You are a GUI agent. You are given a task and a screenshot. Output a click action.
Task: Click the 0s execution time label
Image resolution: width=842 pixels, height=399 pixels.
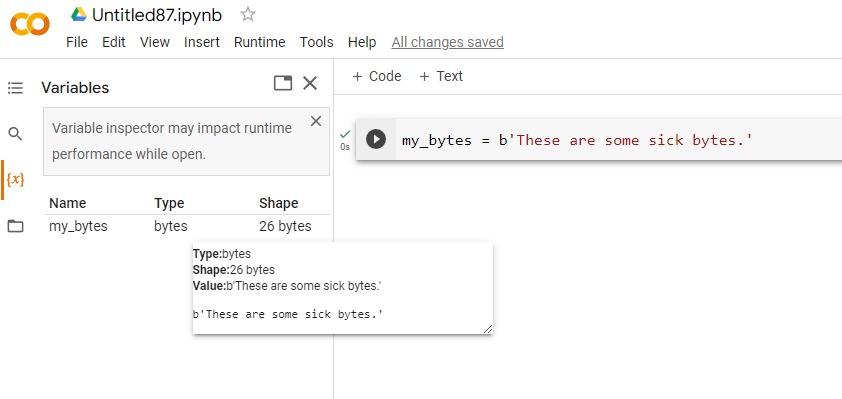coord(345,147)
